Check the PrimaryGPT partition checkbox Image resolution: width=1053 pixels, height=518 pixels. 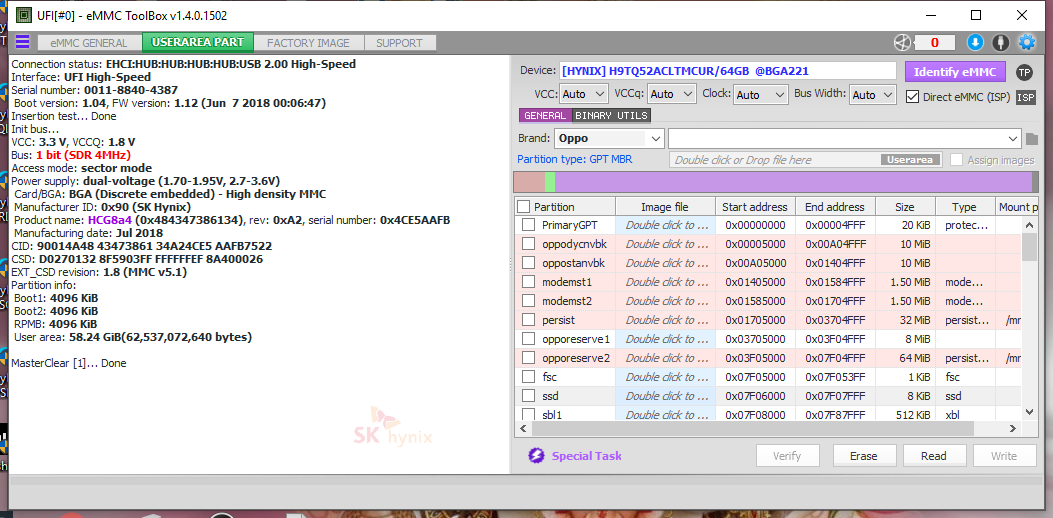529,225
